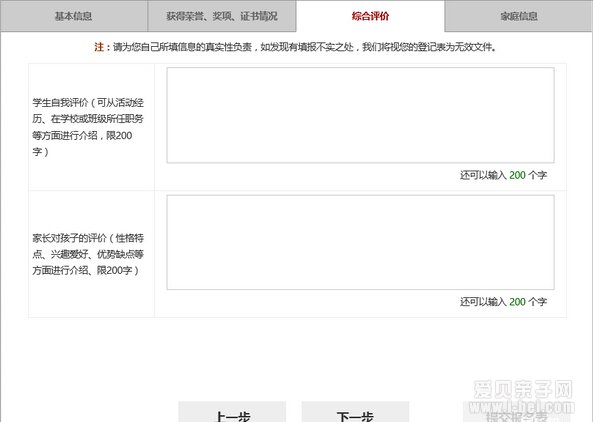Switch to the 基本信息 tab
The height and width of the screenshot is (422, 593).
click(74, 16)
